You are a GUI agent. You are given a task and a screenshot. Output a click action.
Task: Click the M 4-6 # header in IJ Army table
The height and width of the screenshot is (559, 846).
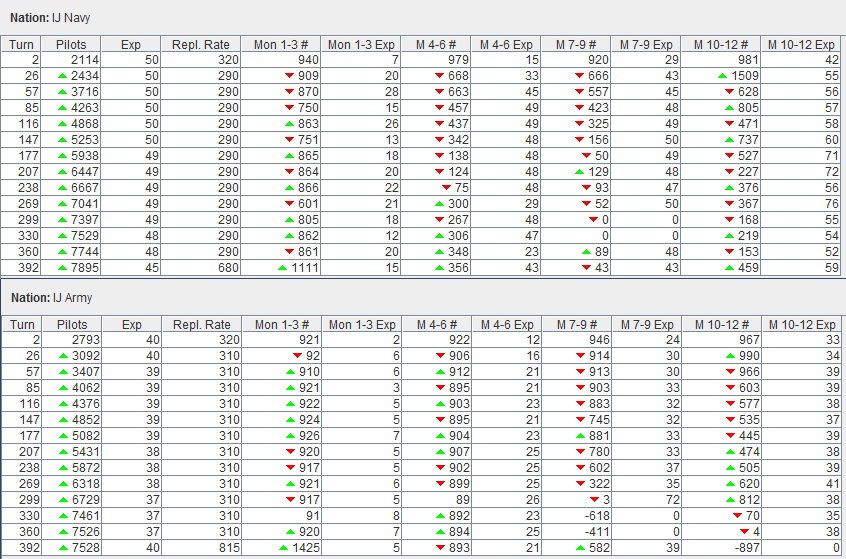pyautogui.click(x=437, y=324)
